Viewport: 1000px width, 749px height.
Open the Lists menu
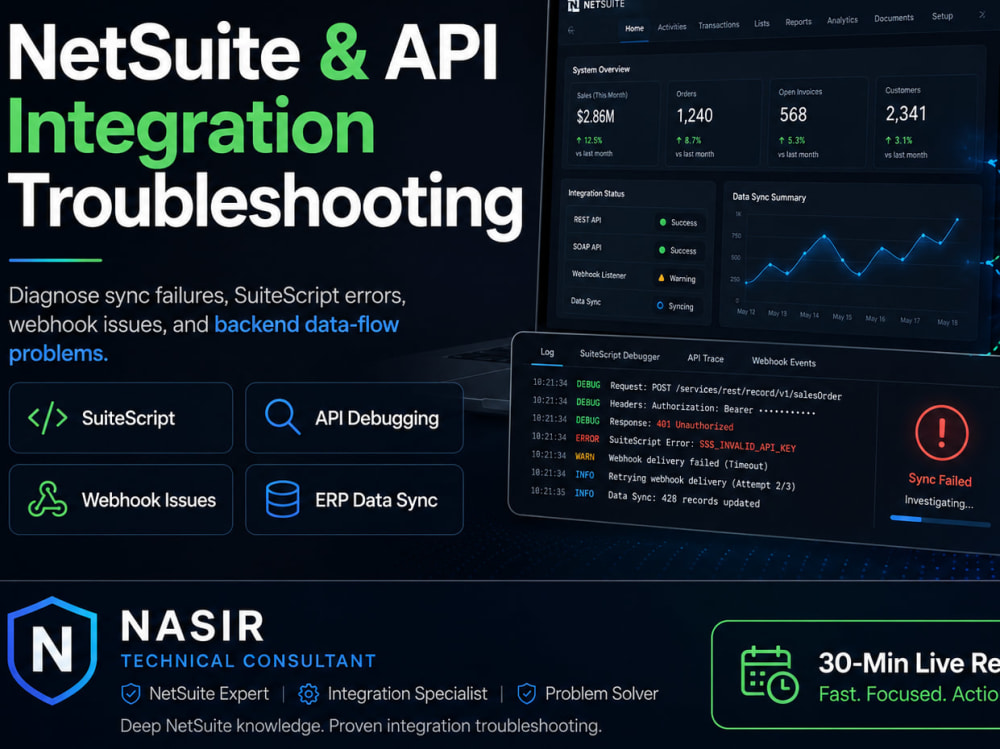click(762, 23)
